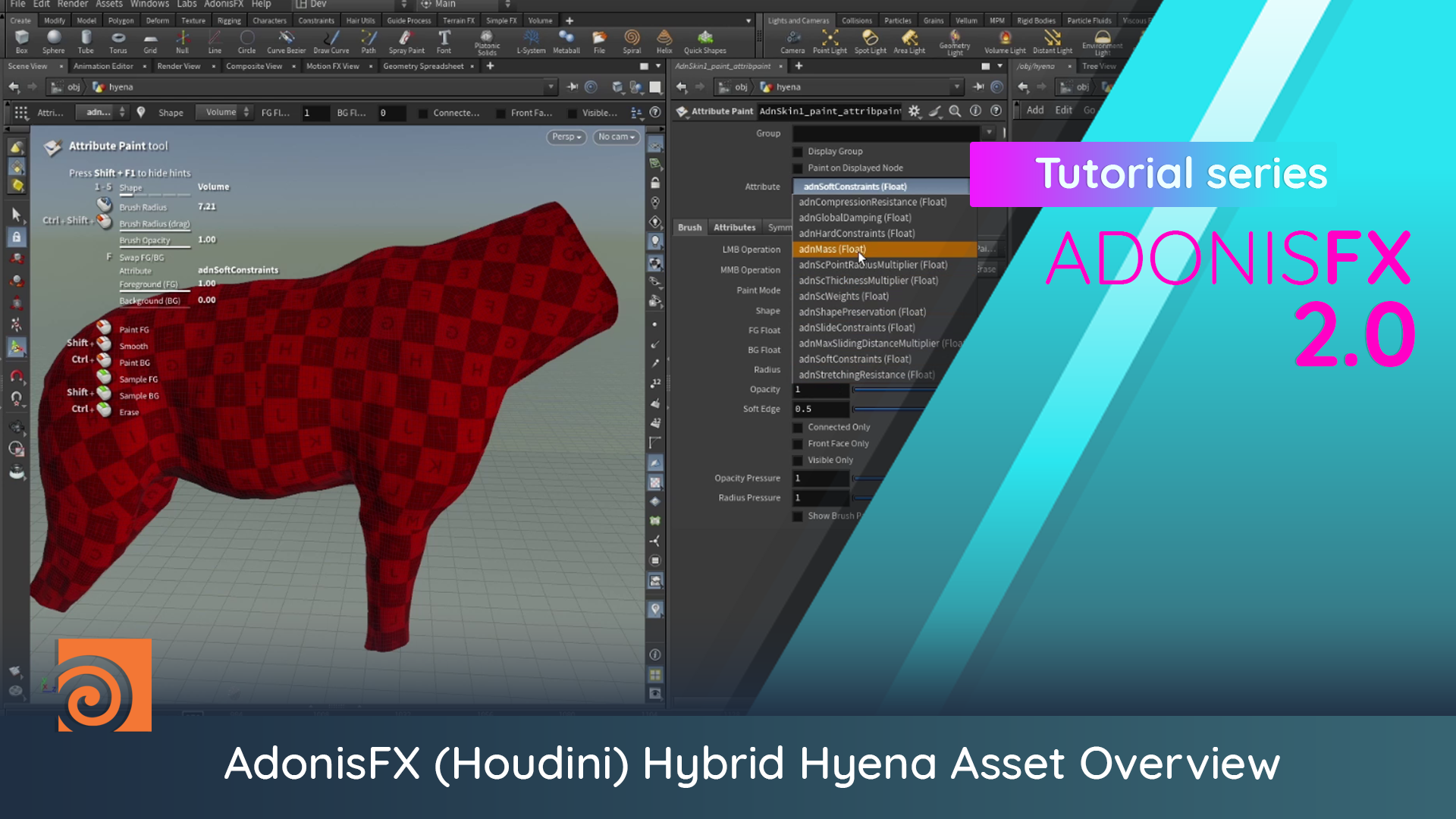Image resolution: width=1456 pixels, height=819 pixels.
Task: Click the Opacity Pressure value field
Action: pyautogui.click(x=821, y=479)
